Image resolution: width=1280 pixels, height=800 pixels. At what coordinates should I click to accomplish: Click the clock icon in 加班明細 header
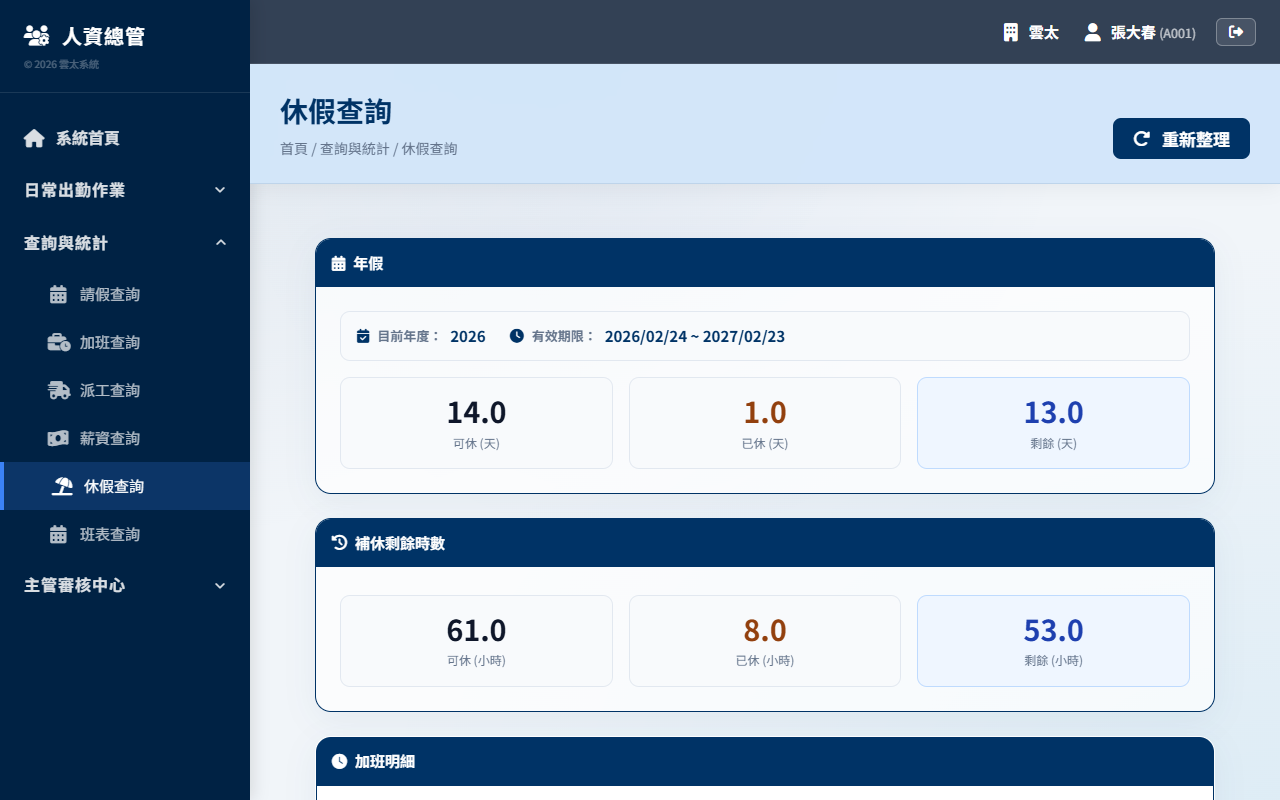click(x=339, y=762)
